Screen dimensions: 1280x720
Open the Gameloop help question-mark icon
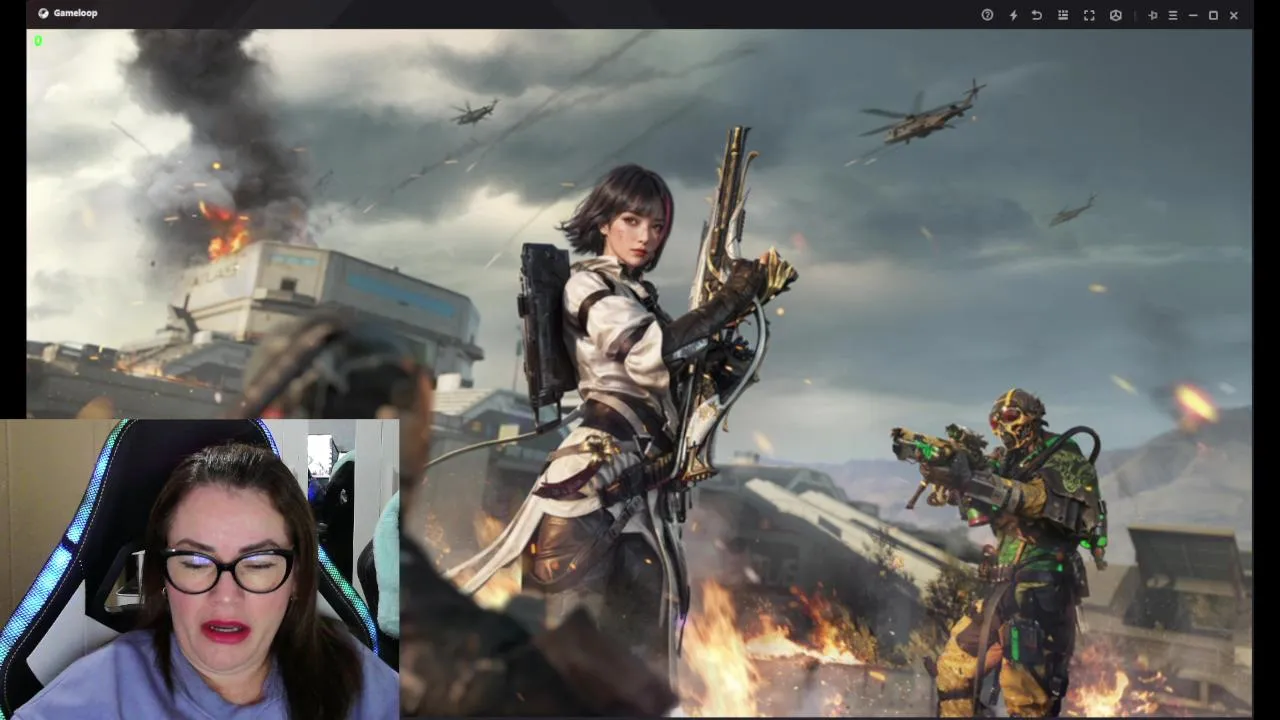coord(987,15)
